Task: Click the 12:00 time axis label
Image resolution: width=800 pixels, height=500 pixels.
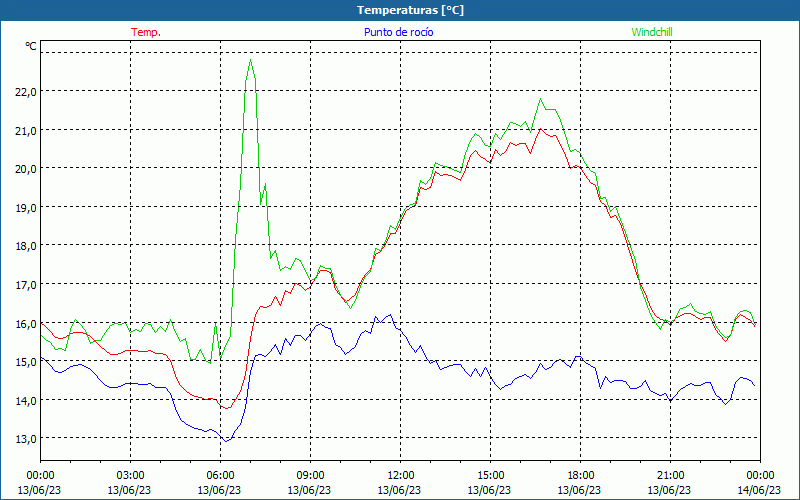Action: (400, 475)
